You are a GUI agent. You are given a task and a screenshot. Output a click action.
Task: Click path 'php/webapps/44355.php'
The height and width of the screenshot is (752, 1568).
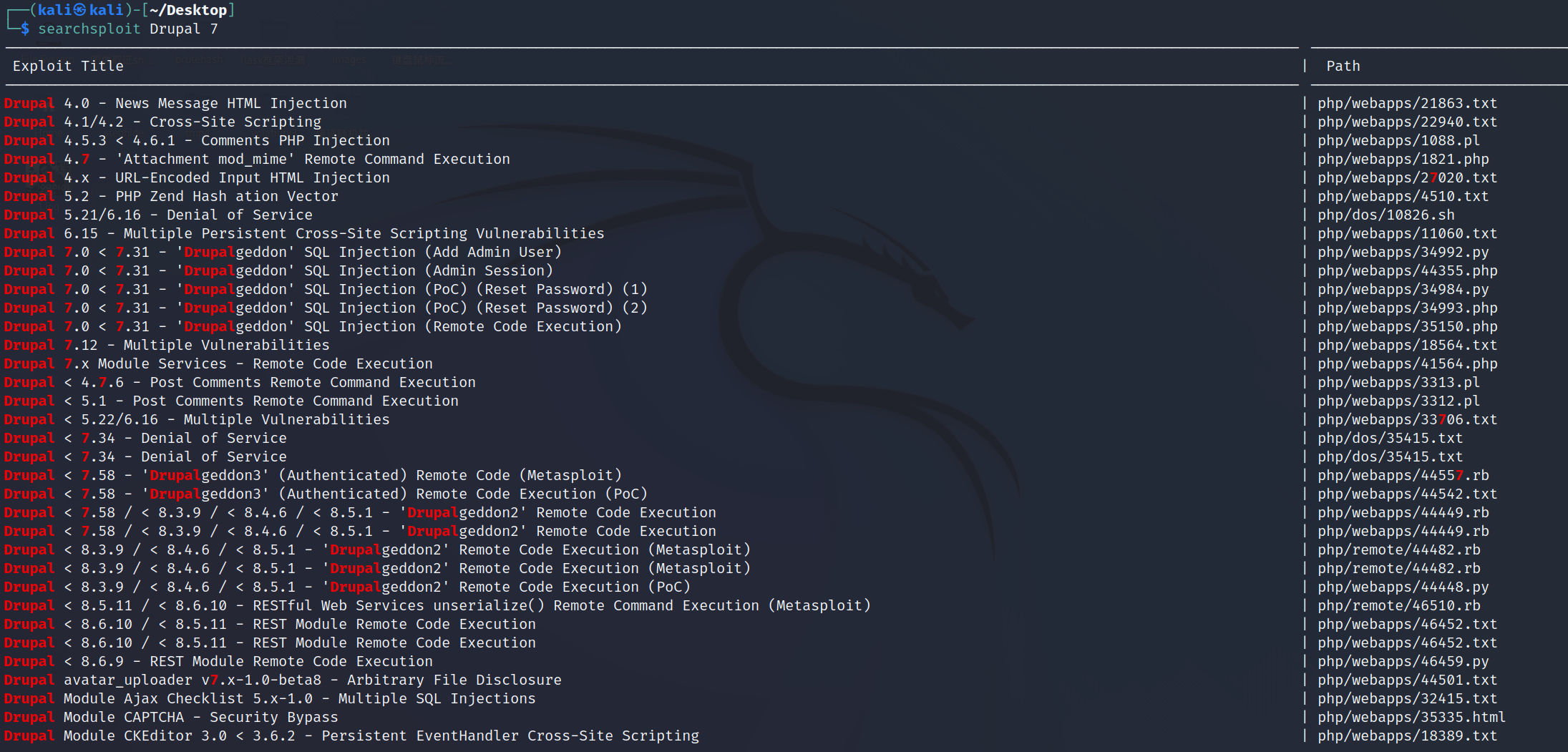[x=1408, y=270]
